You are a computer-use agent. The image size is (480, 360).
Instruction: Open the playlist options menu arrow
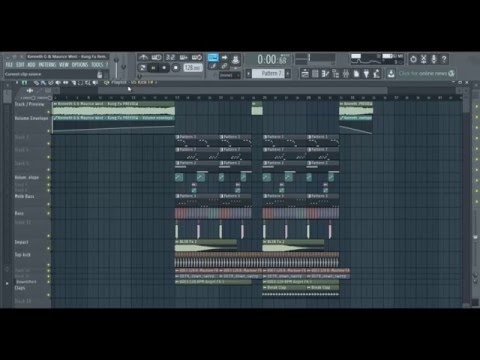[x=17, y=82]
